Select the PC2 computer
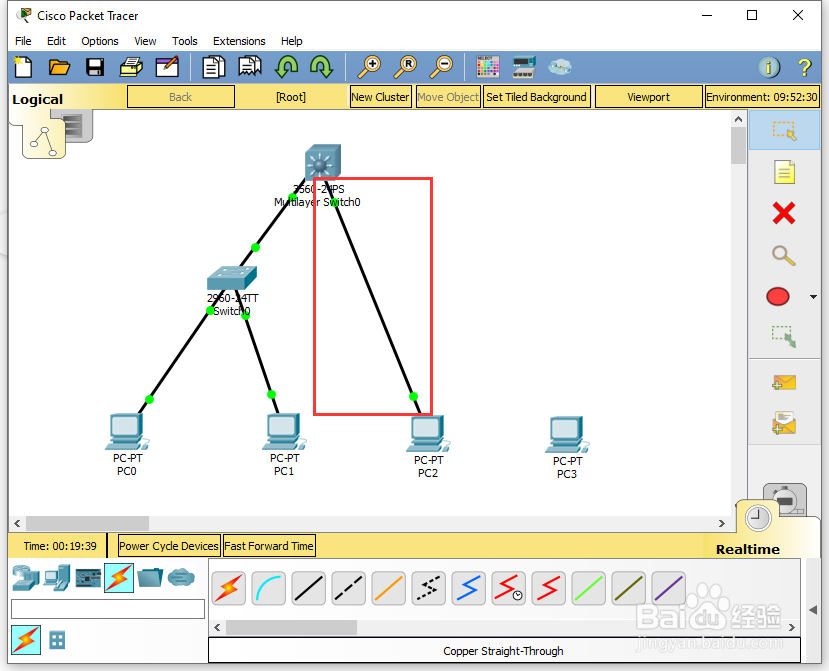The image size is (829, 671). point(428,434)
